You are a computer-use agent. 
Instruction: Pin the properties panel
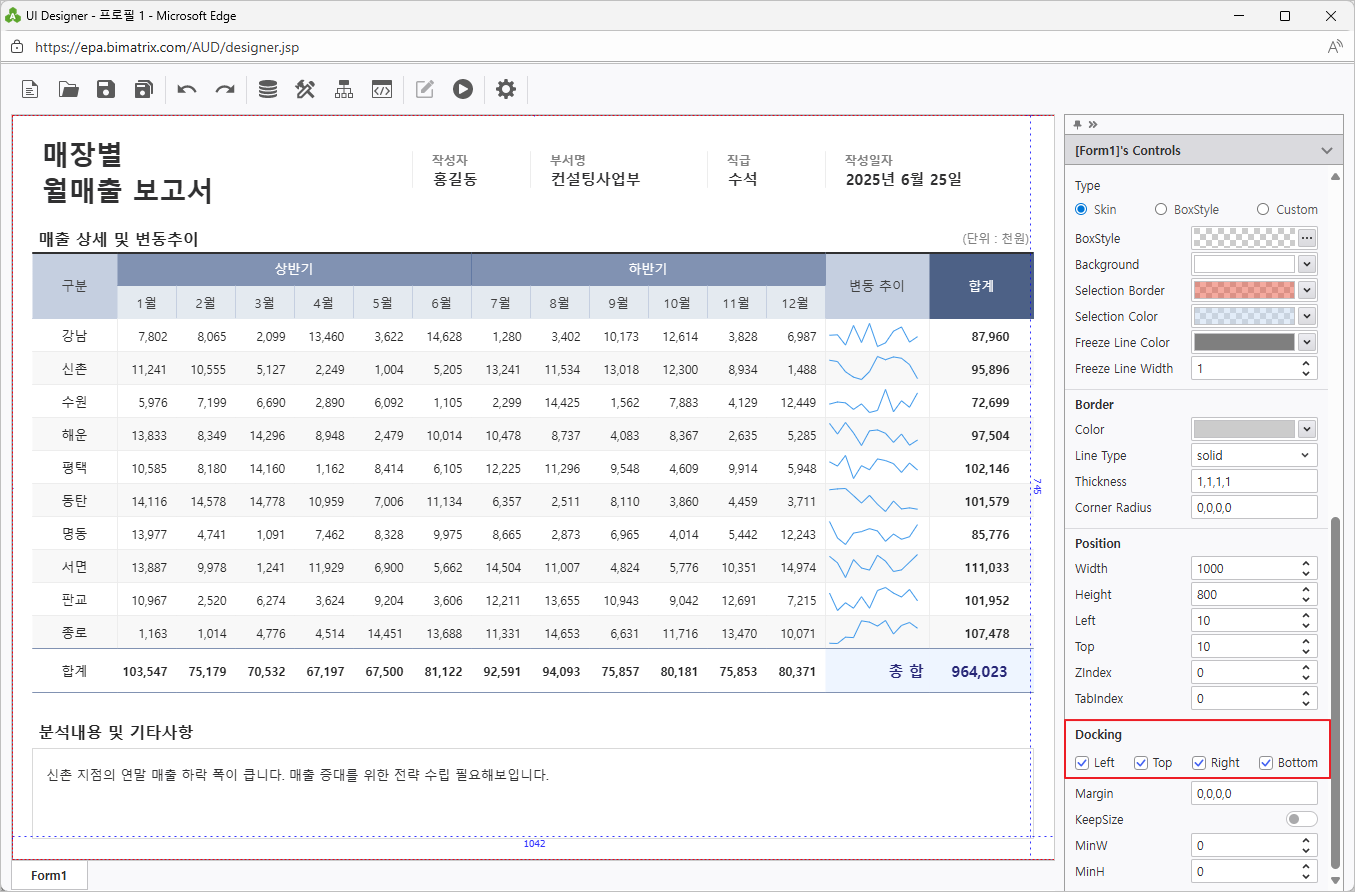click(1077, 124)
